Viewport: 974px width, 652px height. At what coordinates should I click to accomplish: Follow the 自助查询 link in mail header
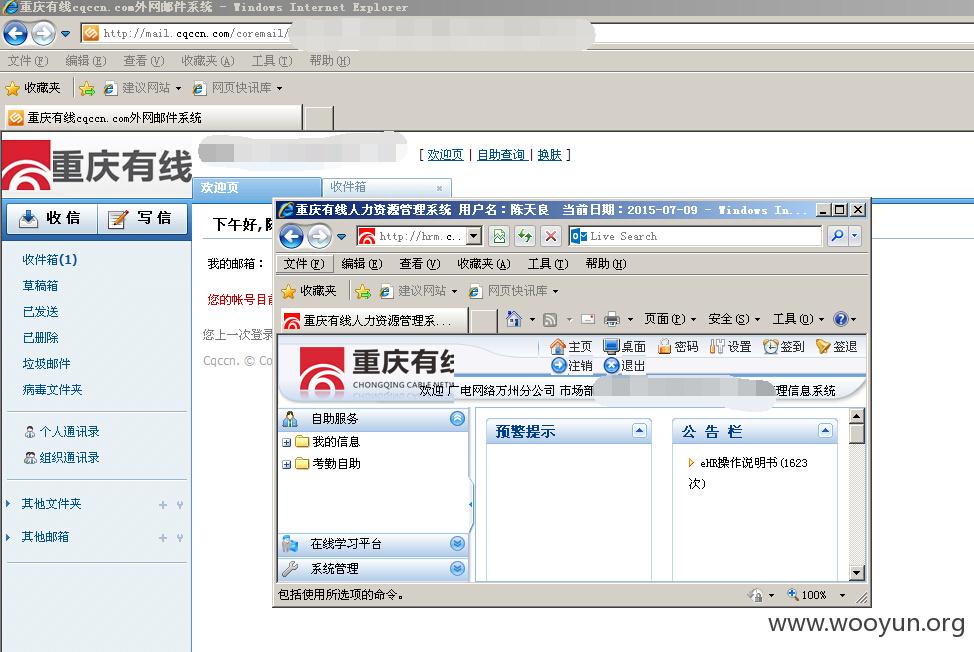click(x=502, y=155)
